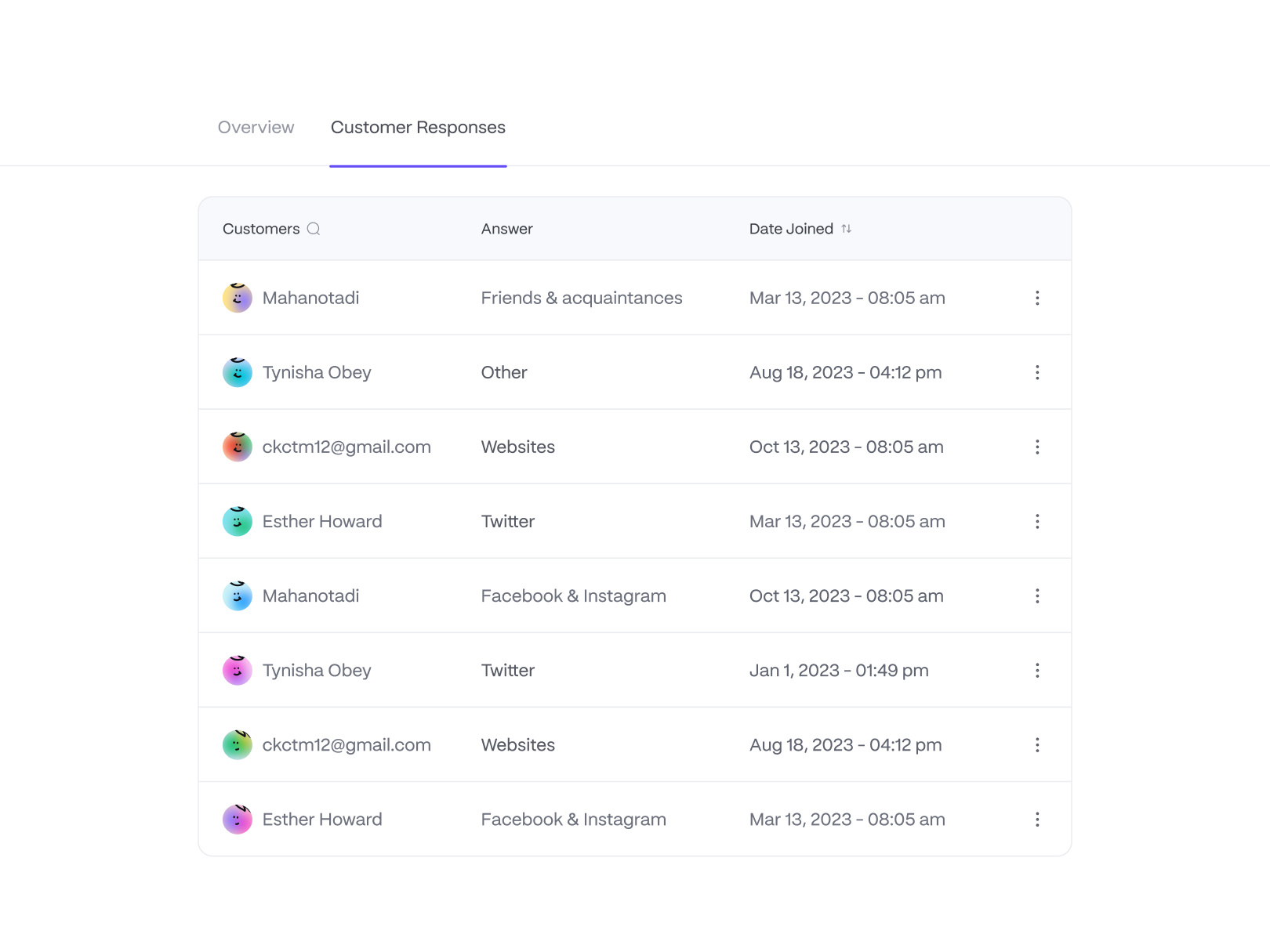The height and width of the screenshot is (952, 1270).
Task: Open actions for Mahanotadi's Facebook & Instagram row
Action: coord(1037,595)
